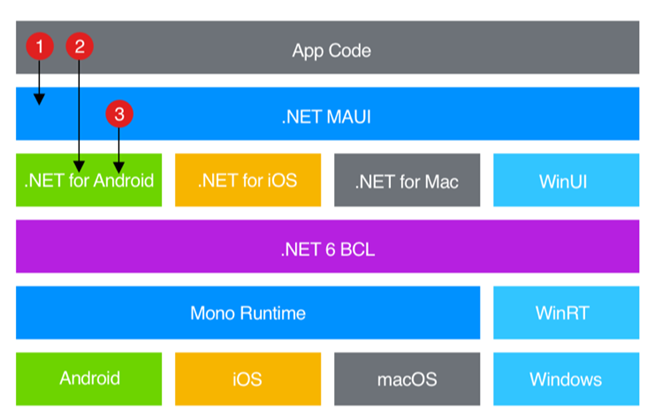The width and height of the screenshot is (655, 419).
Task: Click the Windows platform box
Action: 567,378
